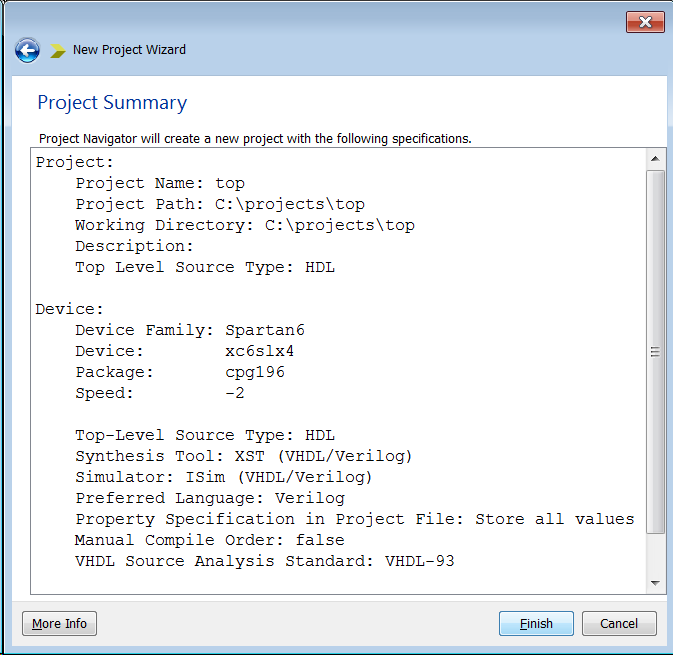
Task: Click the Synthesis Tool: XST line
Action: tap(244, 456)
